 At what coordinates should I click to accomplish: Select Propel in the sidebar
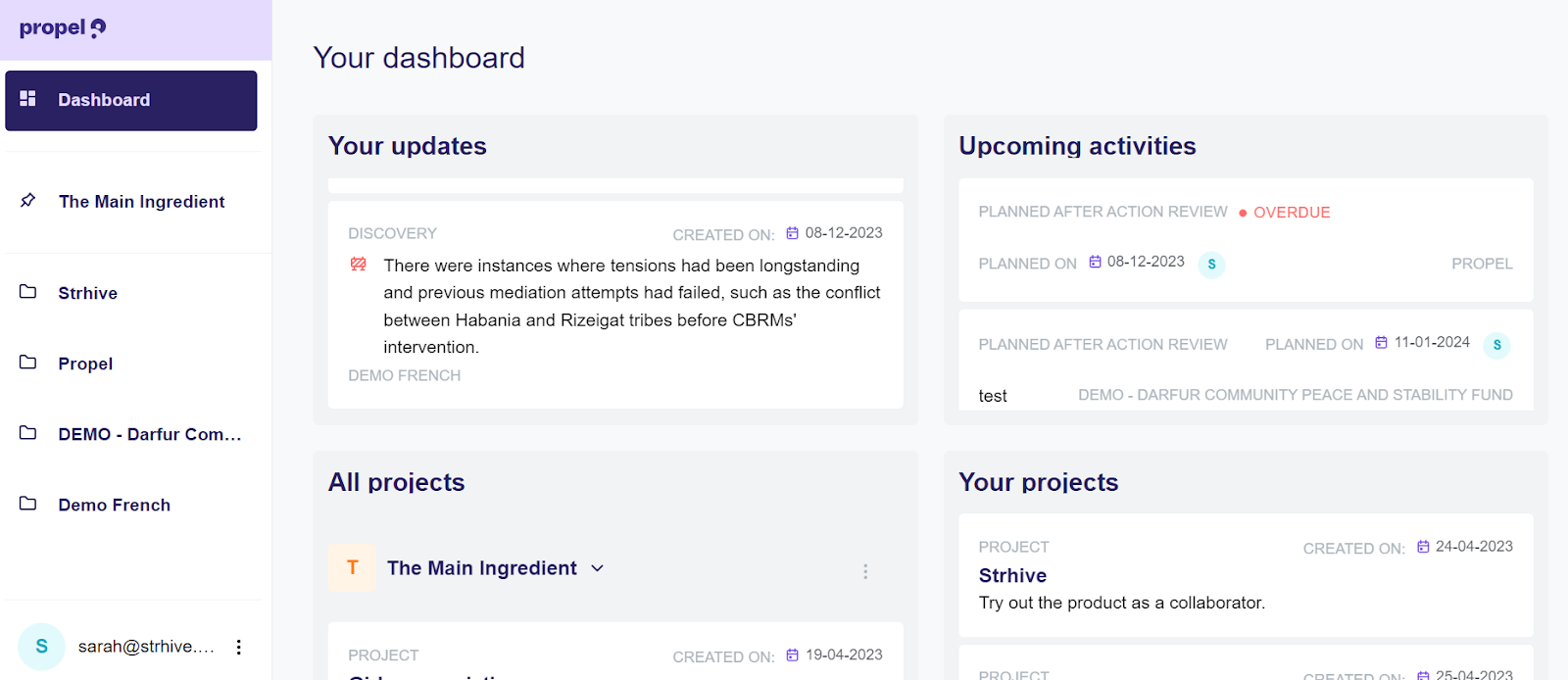coord(85,364)
